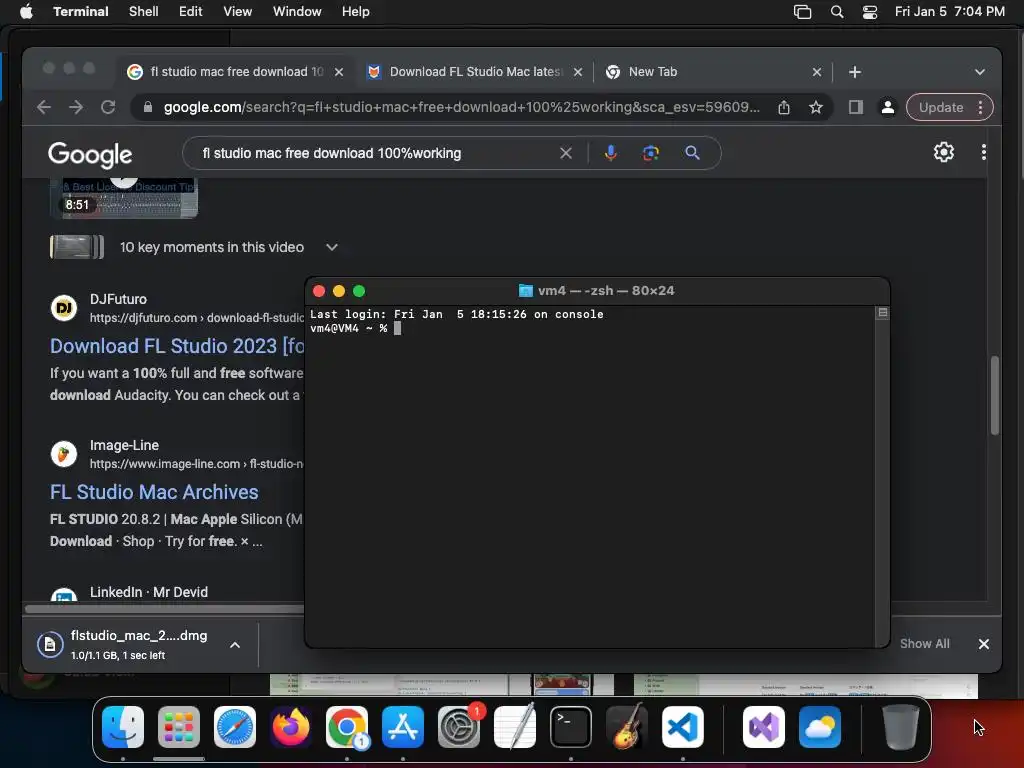
Task: Open the Edit menu in menu bar
Action: point(191,12)
